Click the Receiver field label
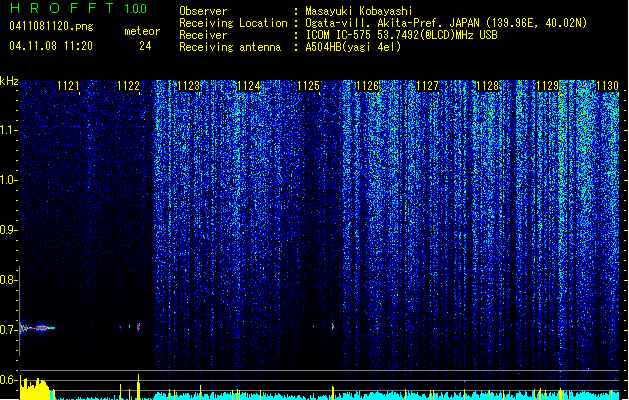The height and width of the screenshot is (400, 629). [203, 35]
